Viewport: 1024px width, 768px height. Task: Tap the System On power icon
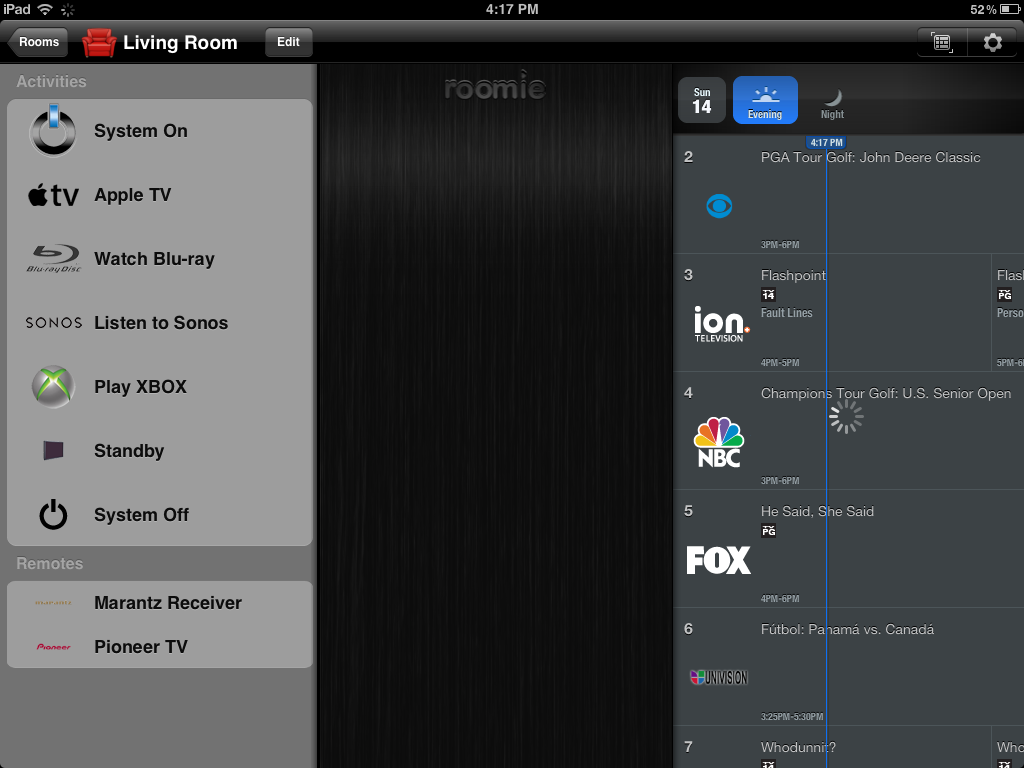(x=53, y=130)
